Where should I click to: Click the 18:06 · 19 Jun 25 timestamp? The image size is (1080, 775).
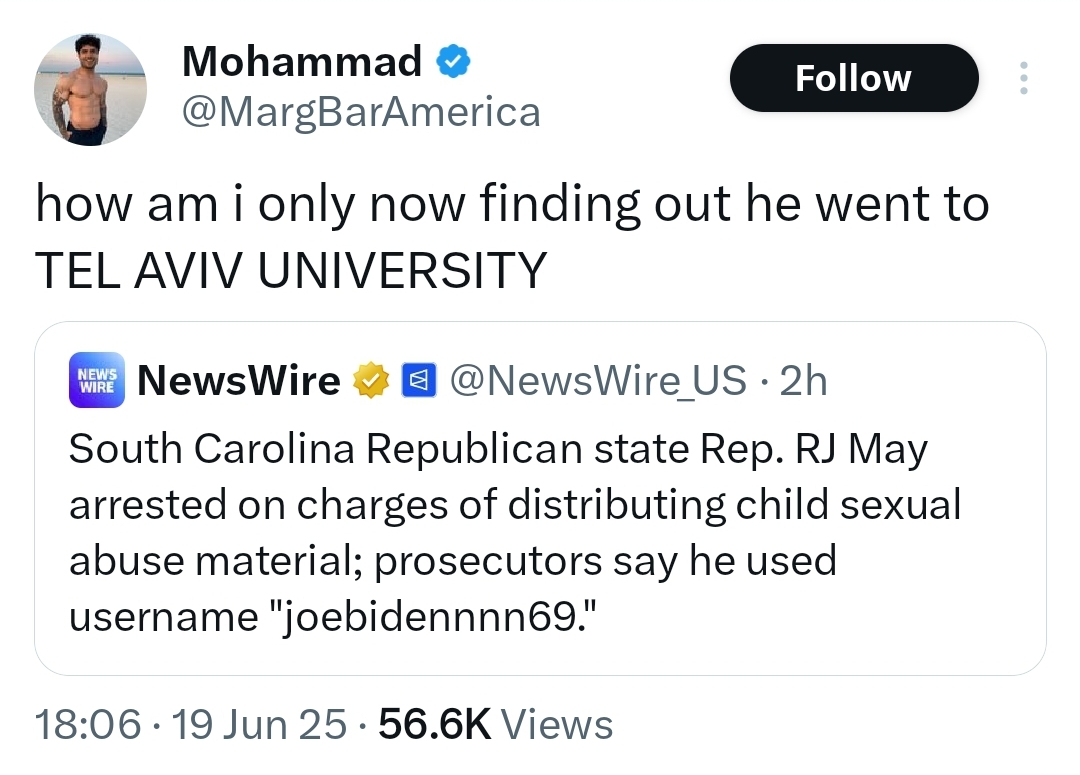point(190,724)
